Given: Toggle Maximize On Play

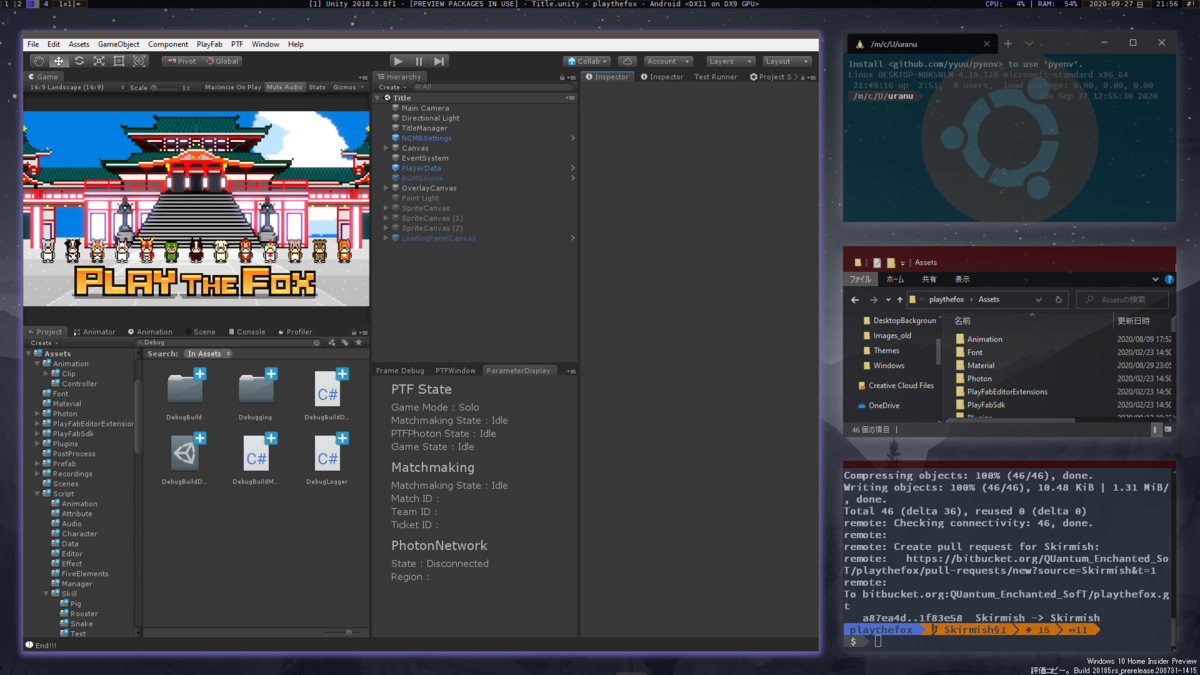Looking at the screenshot, I should (233, 87).
